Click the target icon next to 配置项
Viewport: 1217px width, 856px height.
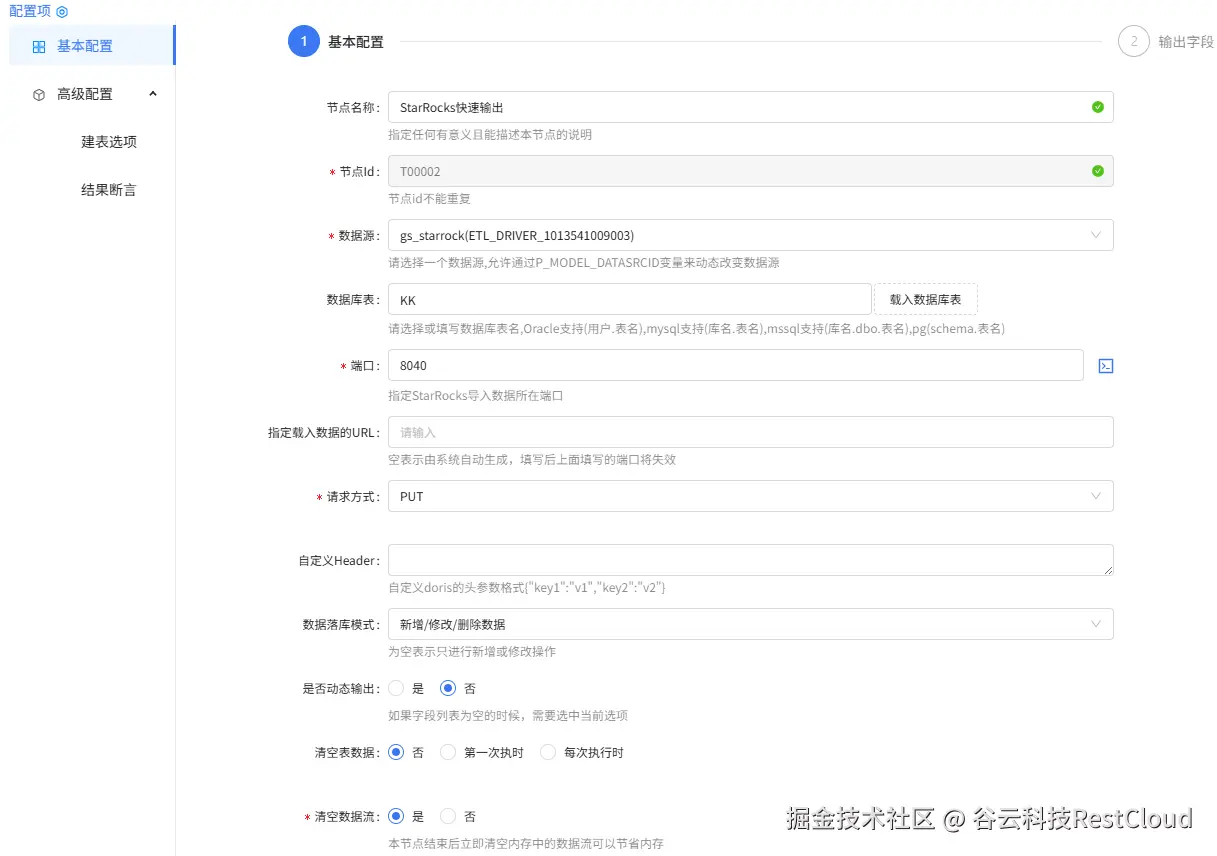click(62, 11)
